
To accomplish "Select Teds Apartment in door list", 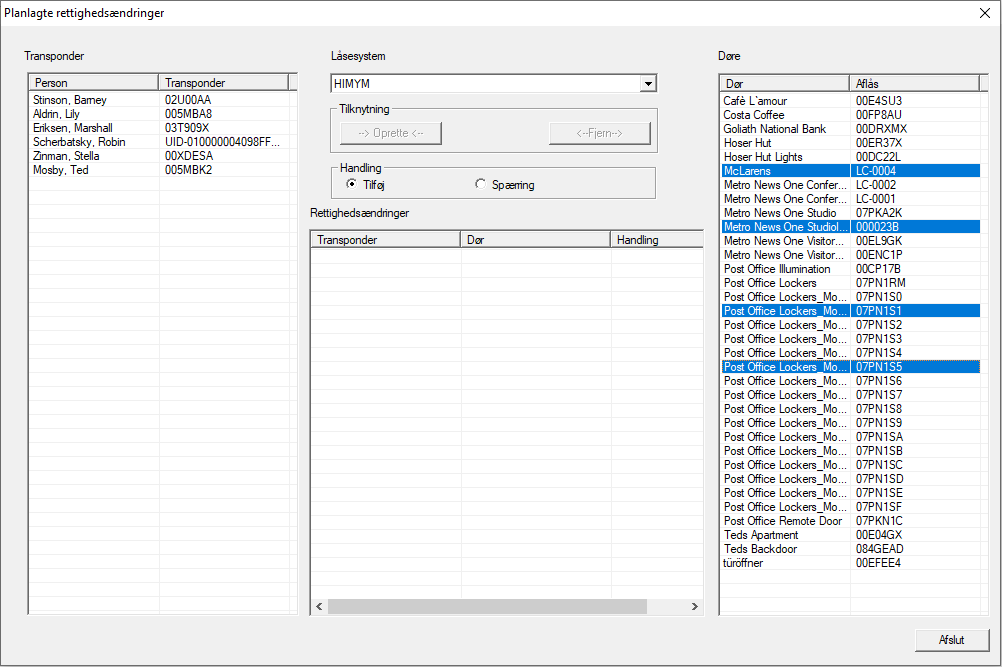I will tap(761, 535).
